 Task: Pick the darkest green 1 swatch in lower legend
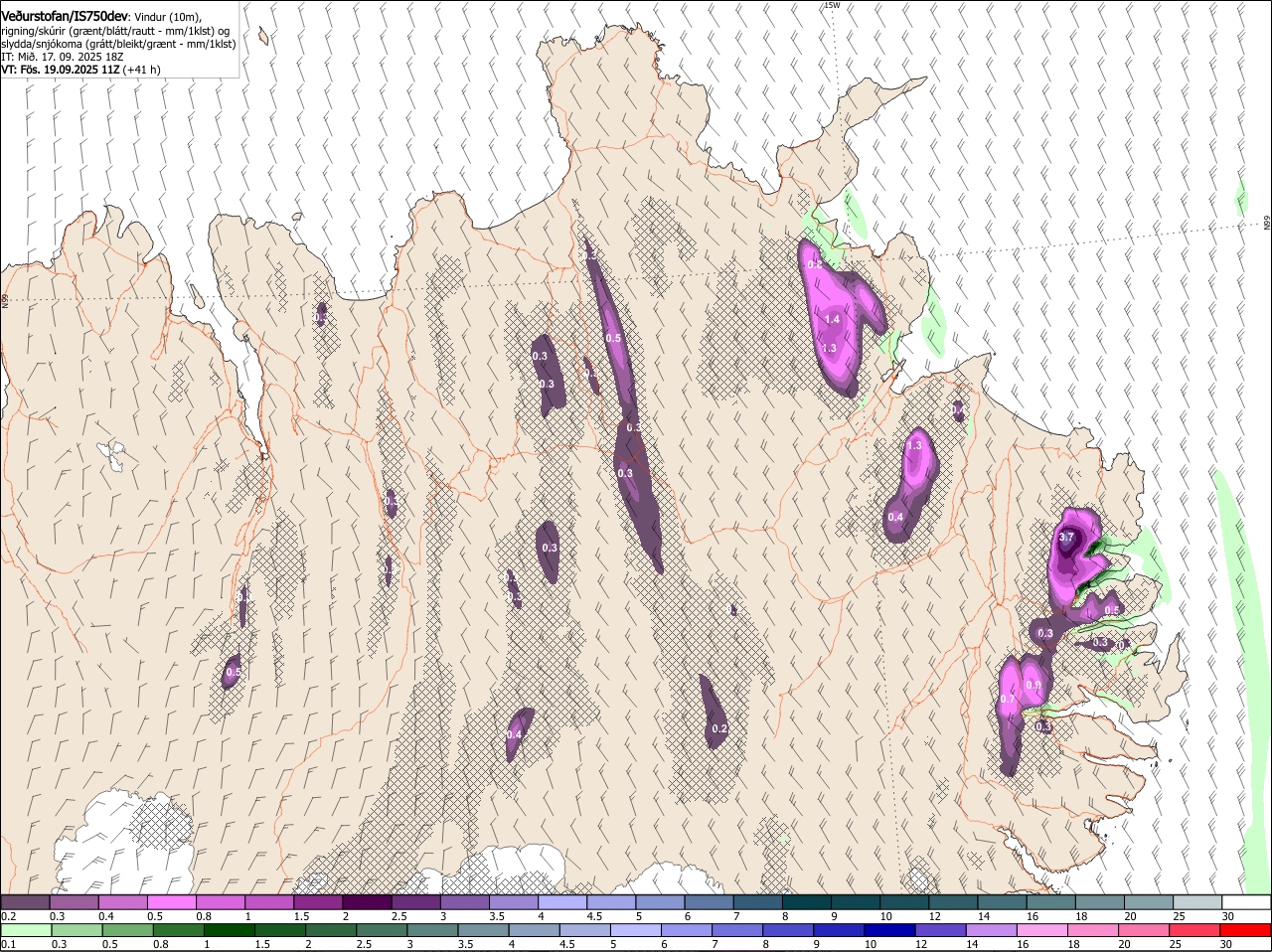pyautogui.click(x=229, y=930)
